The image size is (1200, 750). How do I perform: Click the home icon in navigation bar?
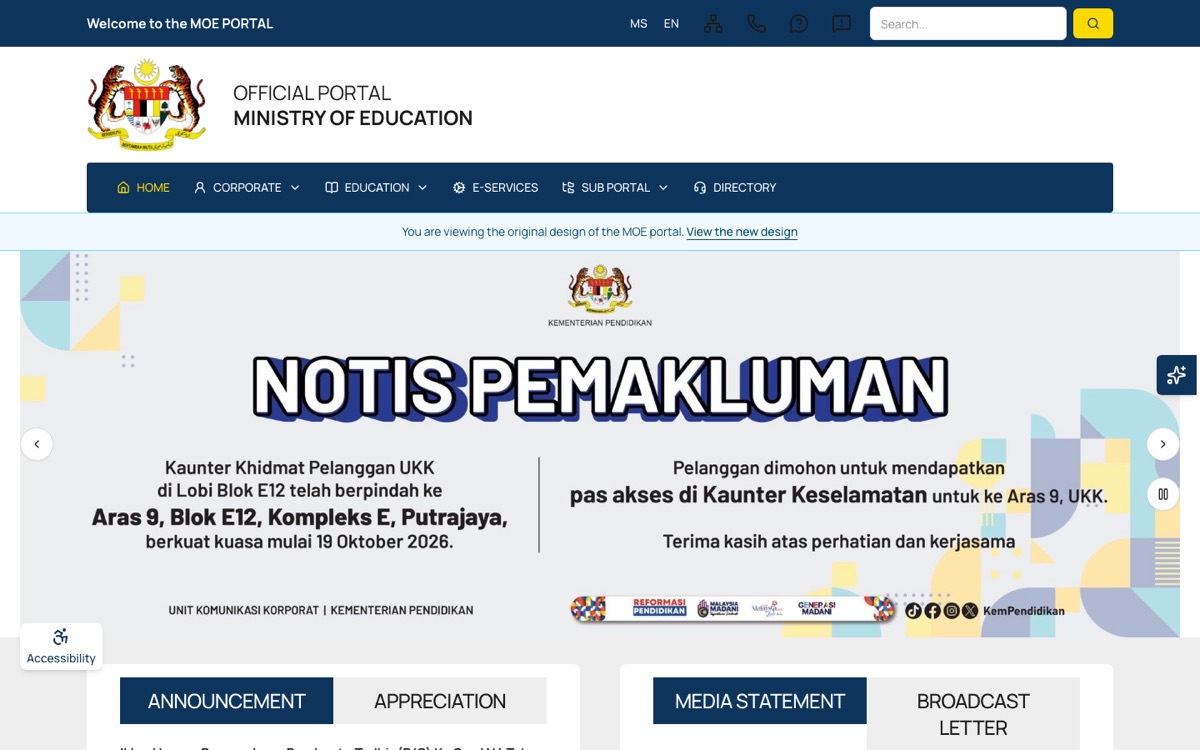pyautogui.click(x=124, y=187)
